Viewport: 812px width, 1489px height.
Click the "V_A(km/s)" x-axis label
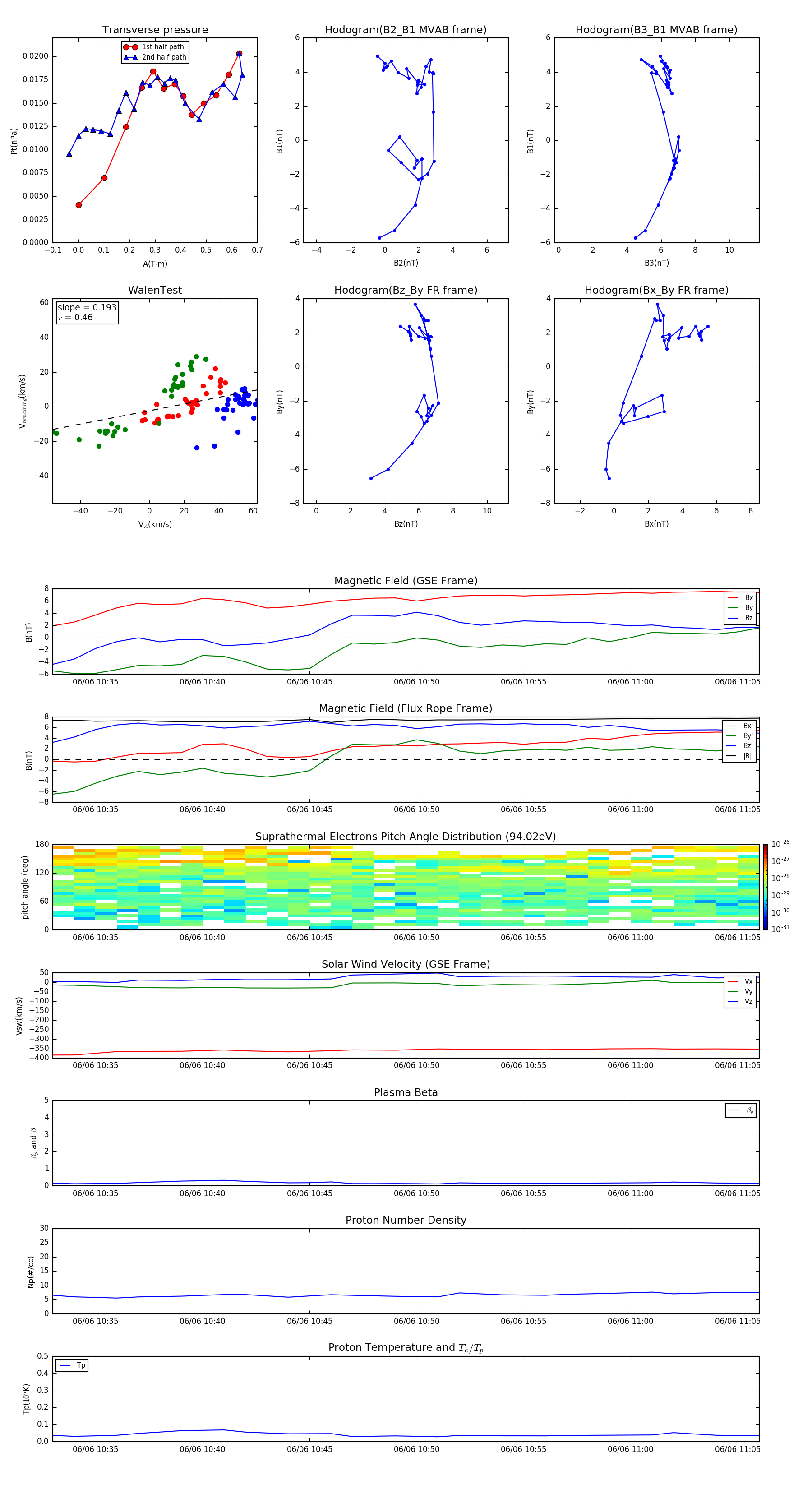coord(155,524)
